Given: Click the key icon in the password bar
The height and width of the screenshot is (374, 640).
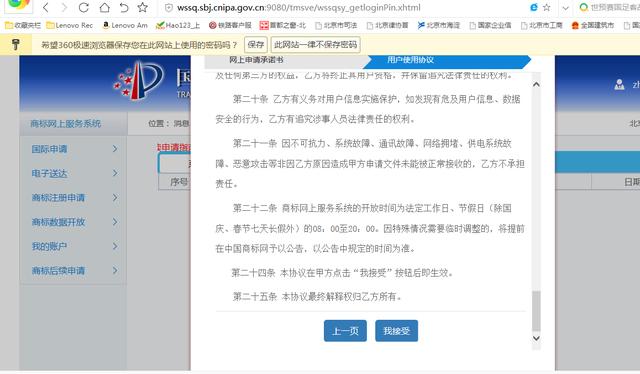Looking at the screenshot, I should (16, 44).
